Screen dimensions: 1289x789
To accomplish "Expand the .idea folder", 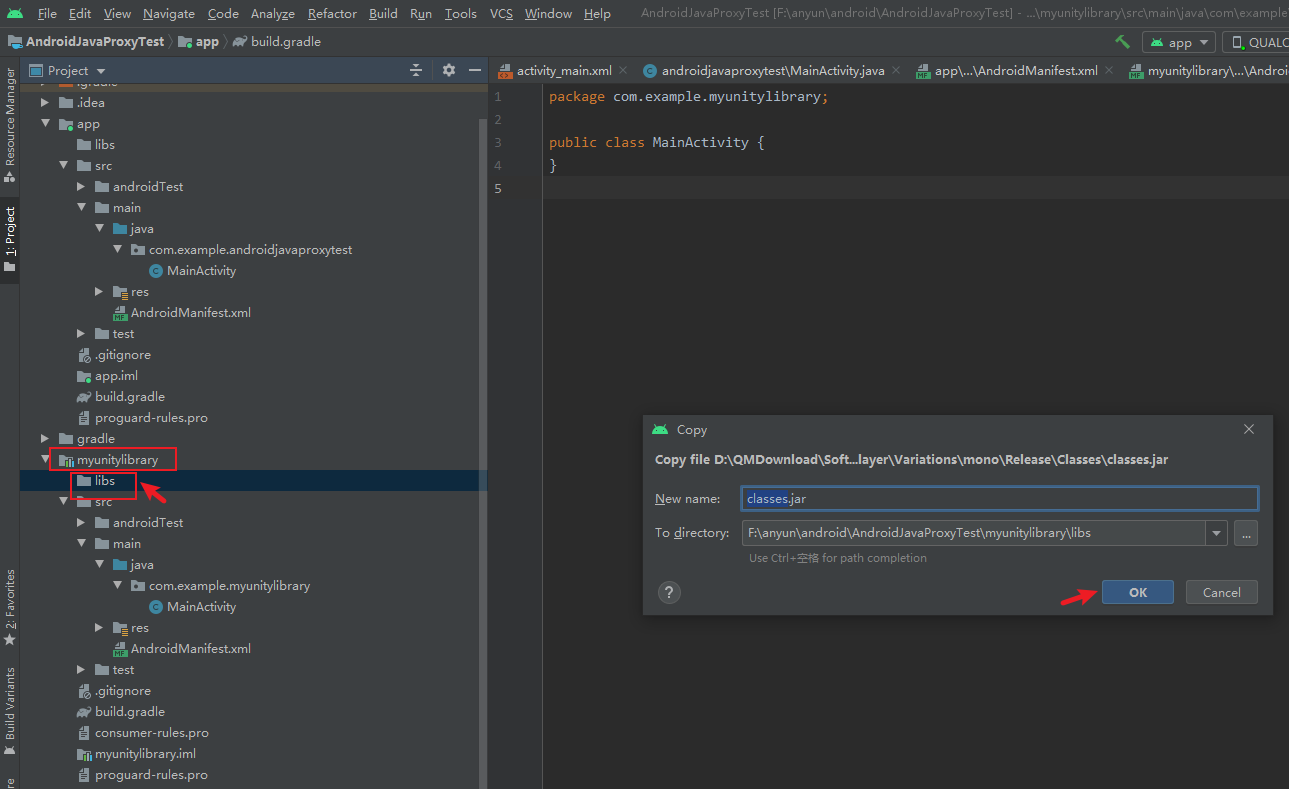I will coord(44,102).
